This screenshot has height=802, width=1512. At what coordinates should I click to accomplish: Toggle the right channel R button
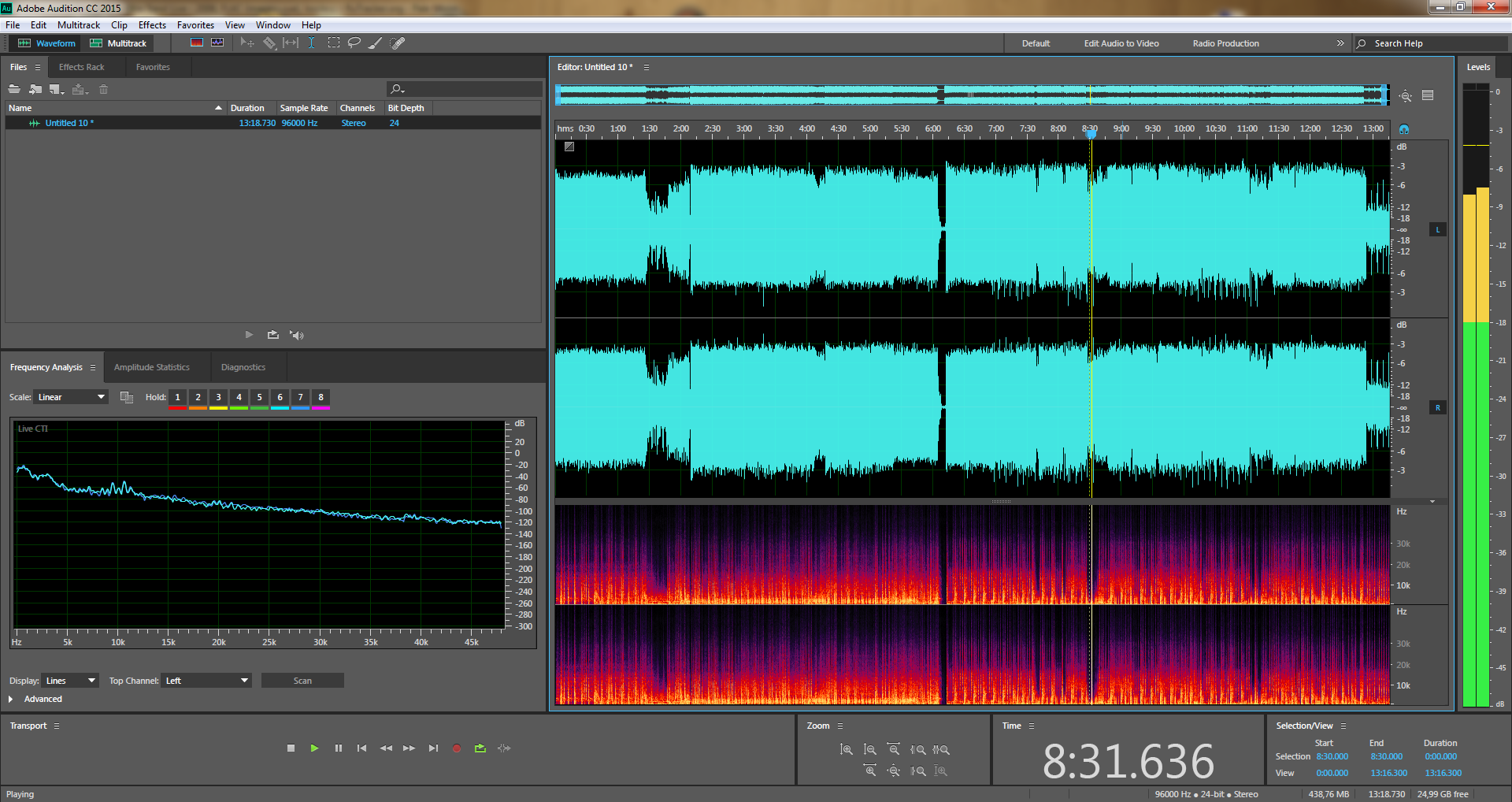point(1438,408)
